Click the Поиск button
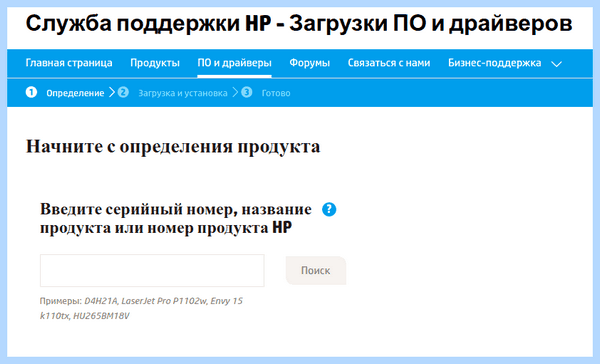 point(316,270)
